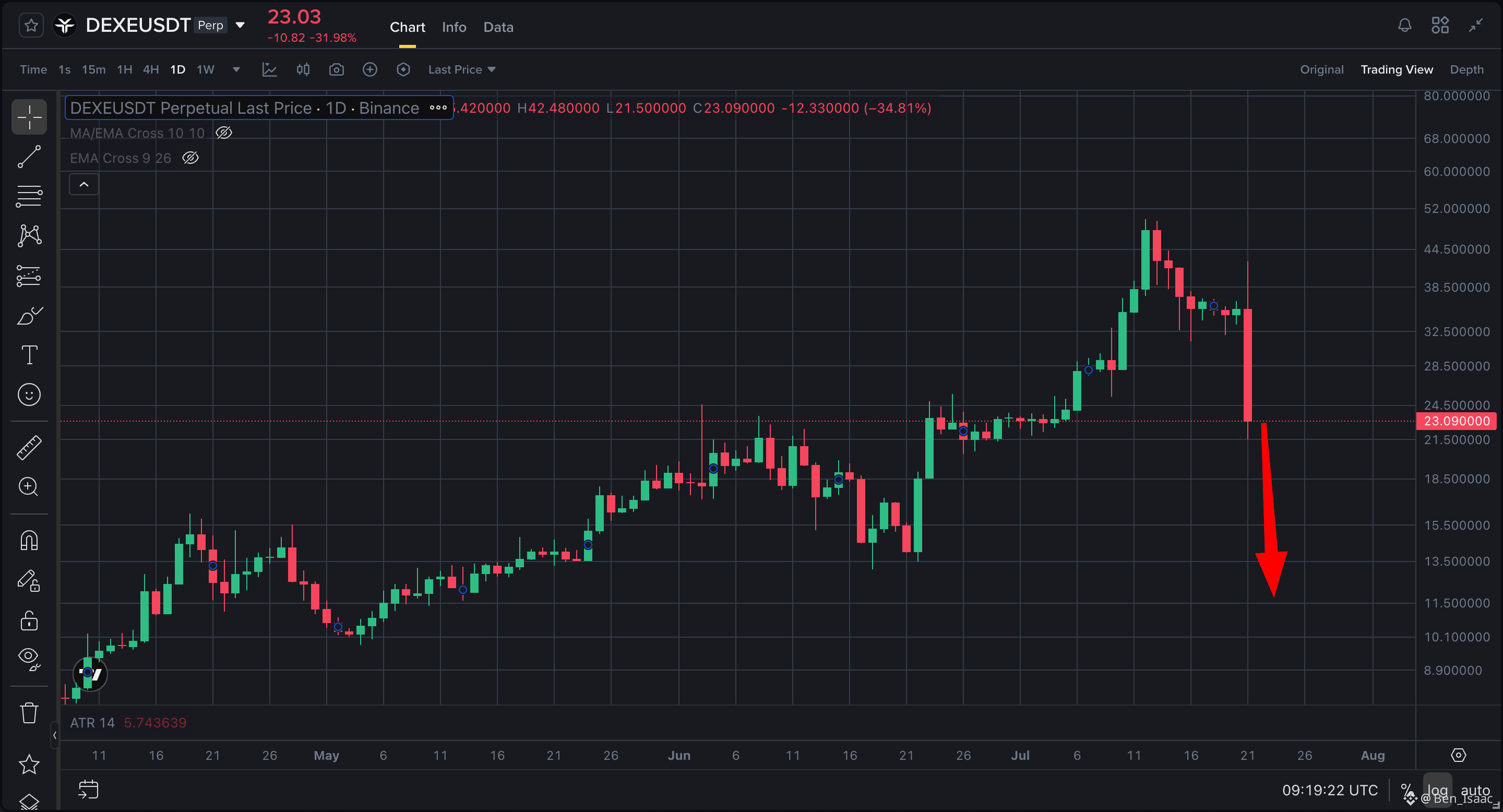Remove drawings with the trash icon

tap(29, 712)
